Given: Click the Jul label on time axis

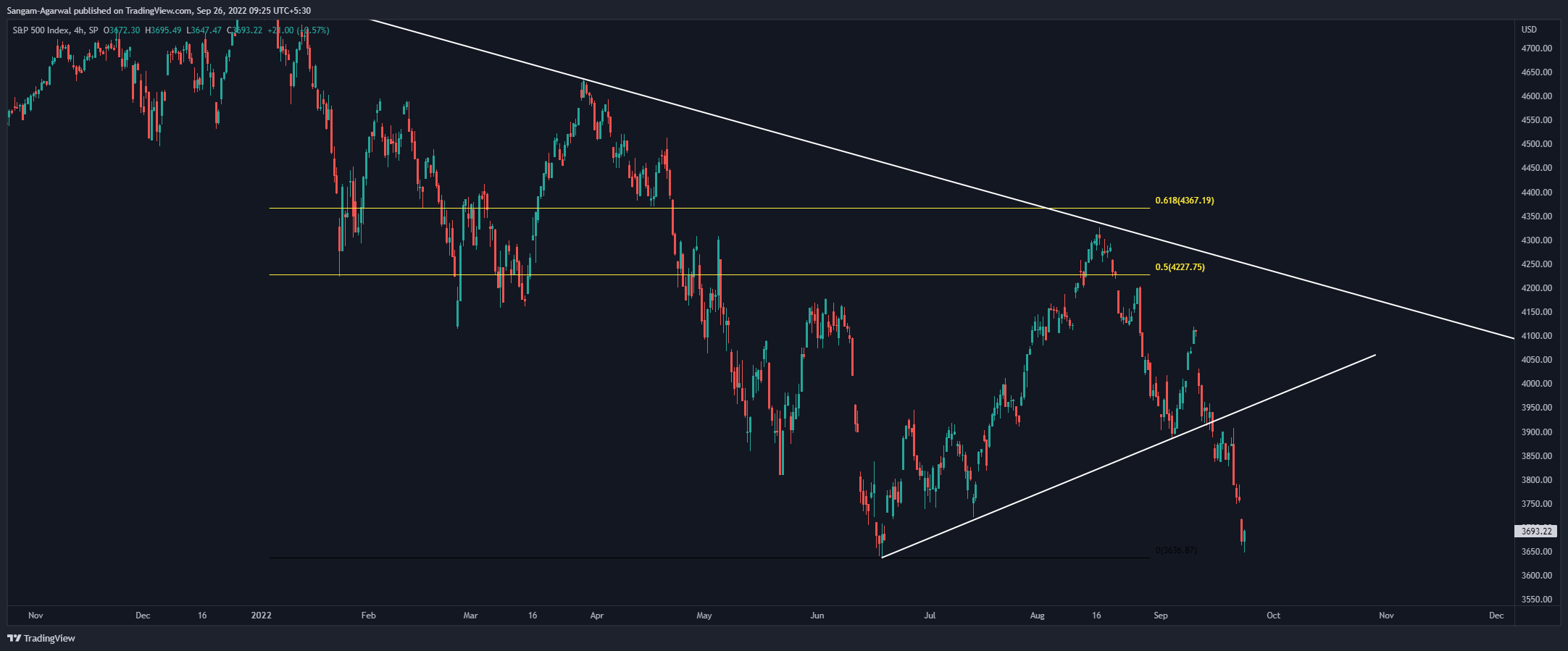Looking at the screenshot, I should pyautogui.click(x=930, y=616).
